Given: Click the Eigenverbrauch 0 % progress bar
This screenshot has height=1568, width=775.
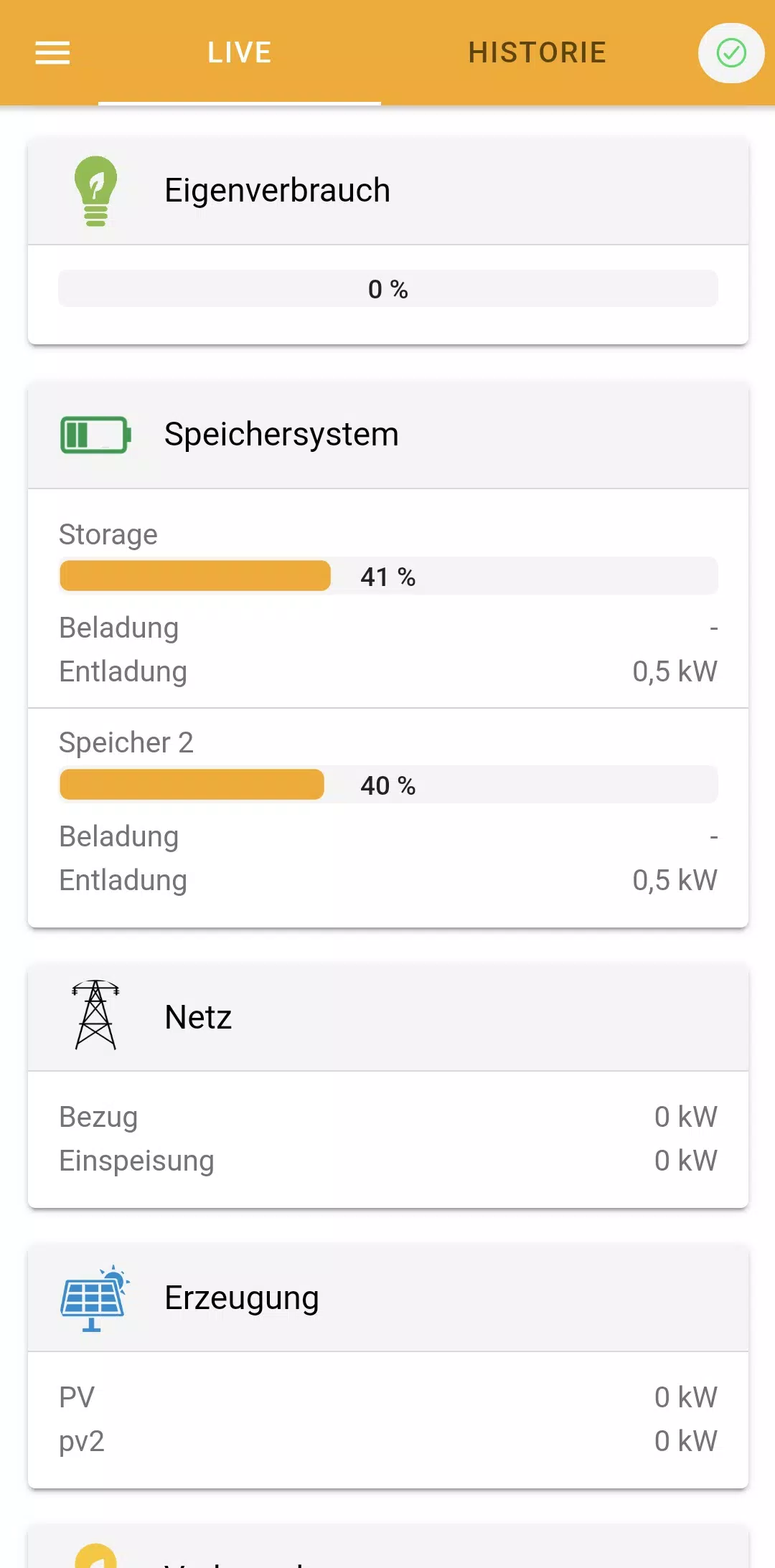Looking at the screenshot, I should (x=387, y=288).
